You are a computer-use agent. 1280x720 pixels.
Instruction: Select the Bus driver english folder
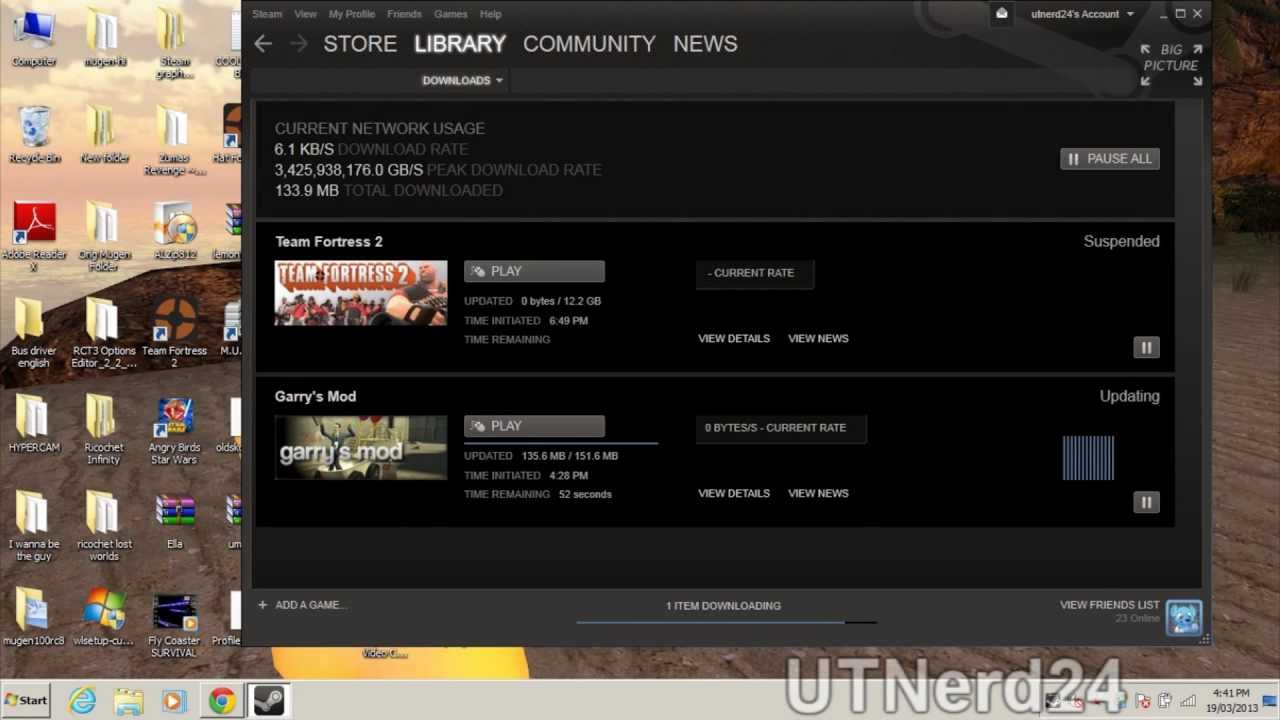tap(33, 334)
